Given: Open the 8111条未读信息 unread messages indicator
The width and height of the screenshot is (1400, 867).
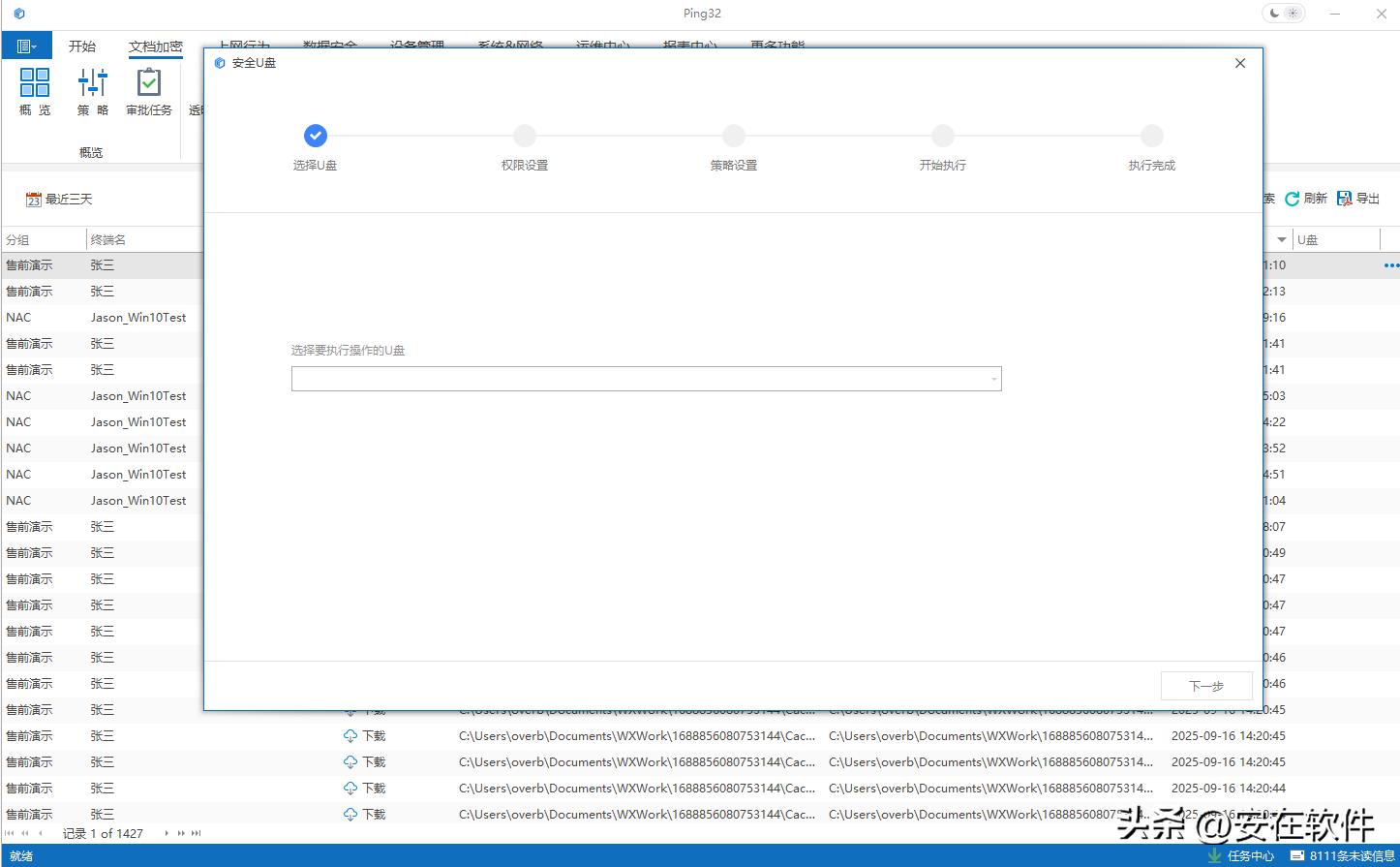Looking at the screenshot, I should click(x=1342, y=855).
